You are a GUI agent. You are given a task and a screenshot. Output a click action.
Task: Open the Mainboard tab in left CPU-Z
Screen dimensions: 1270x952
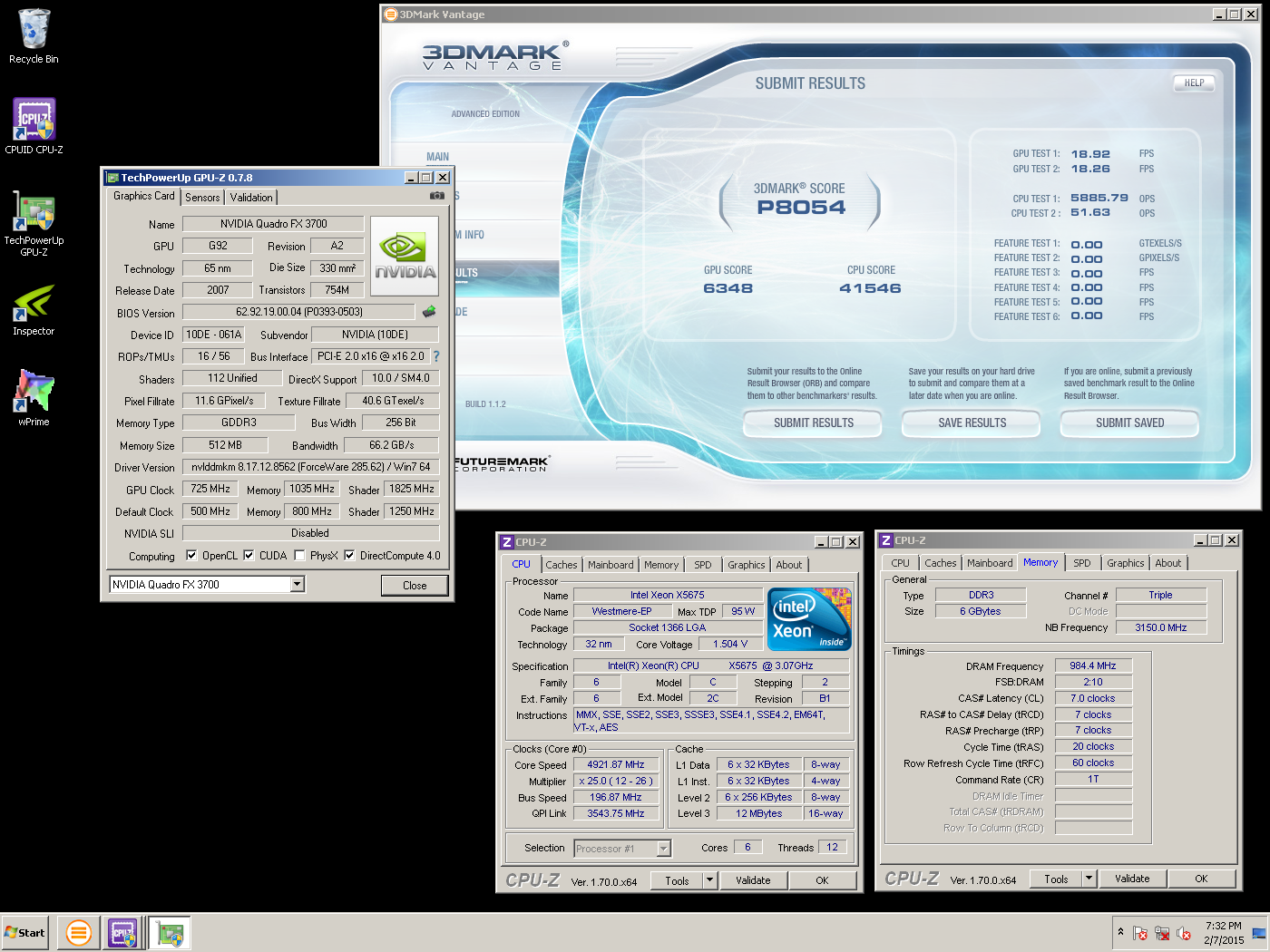611,565
